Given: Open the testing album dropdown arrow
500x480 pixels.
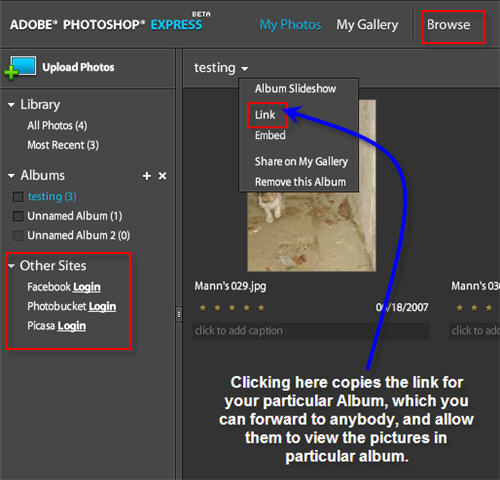Looking at the screenshot, I should pyautogui.click(x=245, y=69).
